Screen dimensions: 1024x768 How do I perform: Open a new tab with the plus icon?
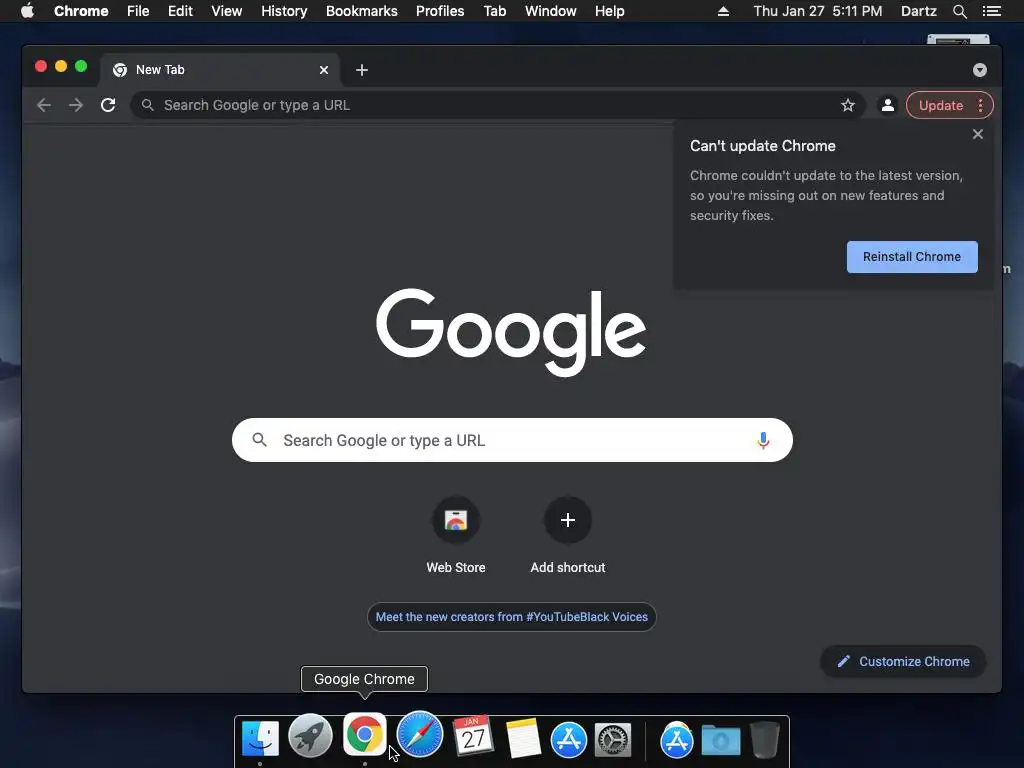tap(362, 70)
